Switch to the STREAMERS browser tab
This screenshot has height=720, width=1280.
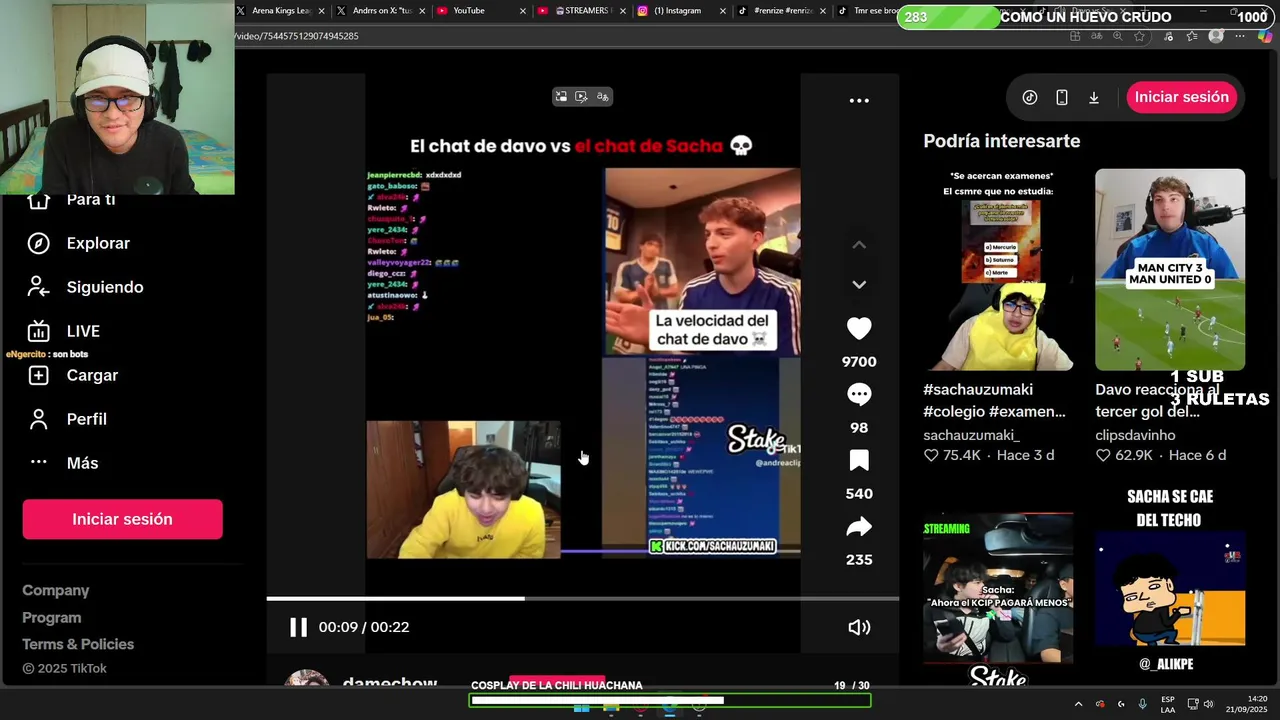[x=582, y=11]
